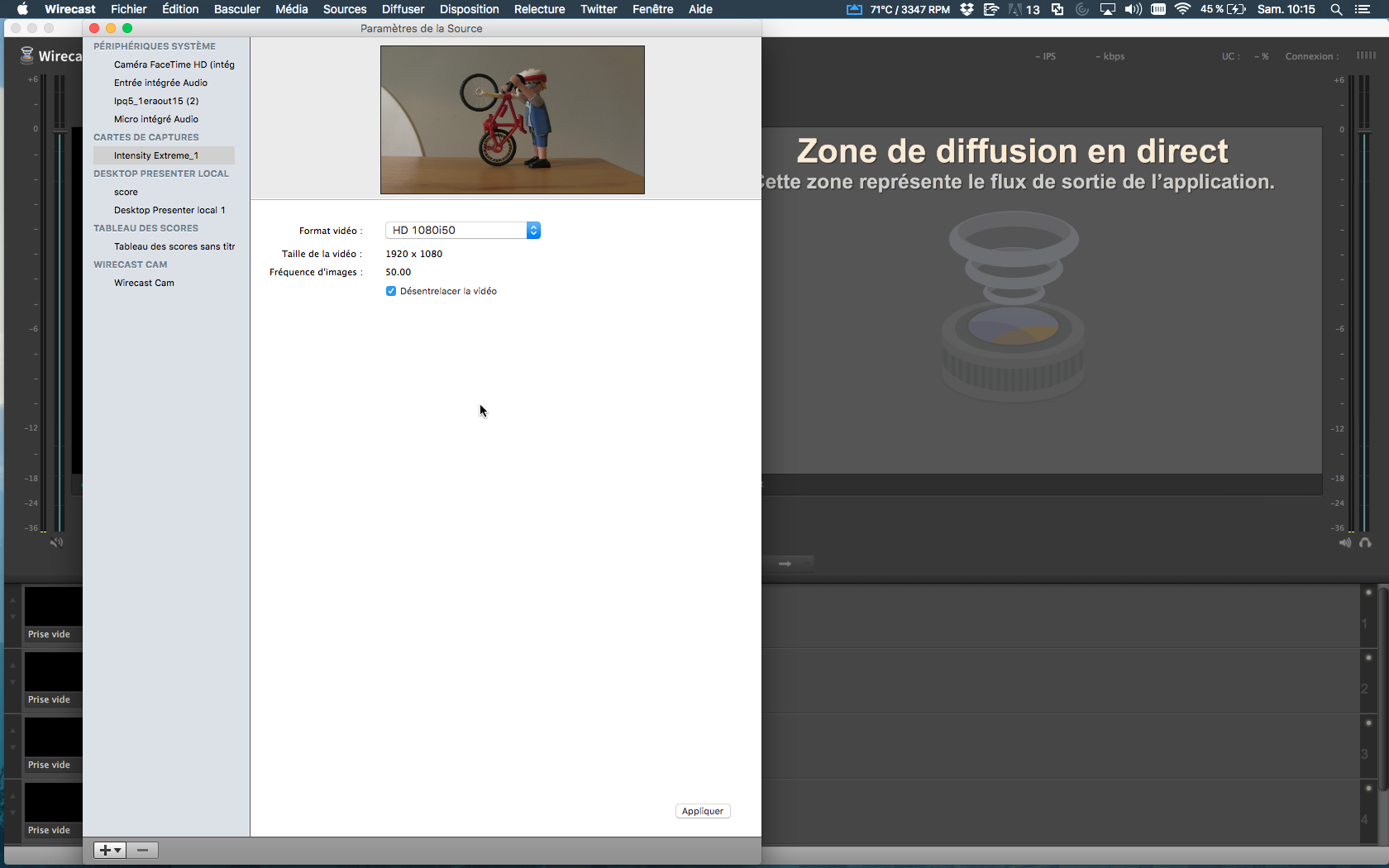
Task: Click the AirPlay icon in menu bar
Action: (x=1107, y=9)
